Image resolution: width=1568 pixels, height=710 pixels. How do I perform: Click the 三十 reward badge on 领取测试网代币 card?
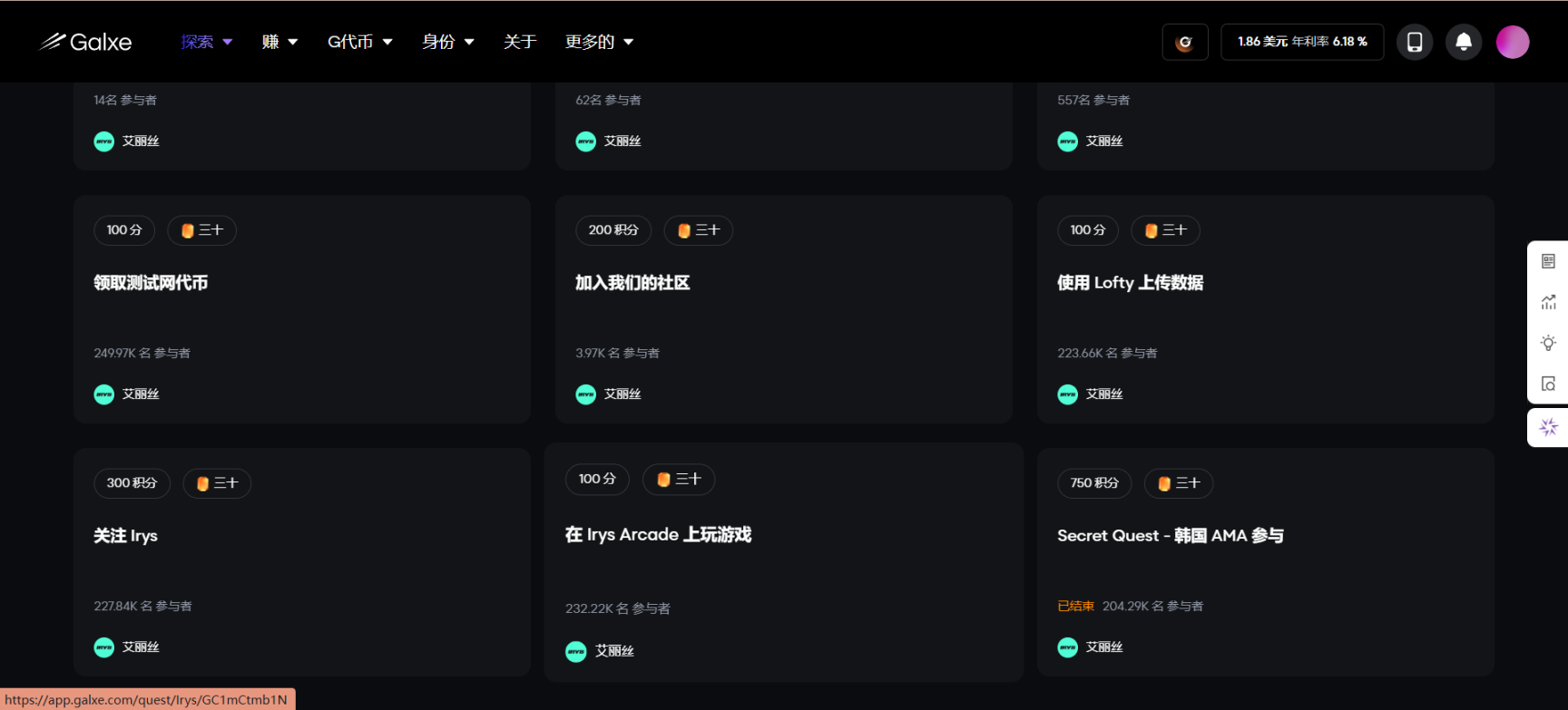202,230
